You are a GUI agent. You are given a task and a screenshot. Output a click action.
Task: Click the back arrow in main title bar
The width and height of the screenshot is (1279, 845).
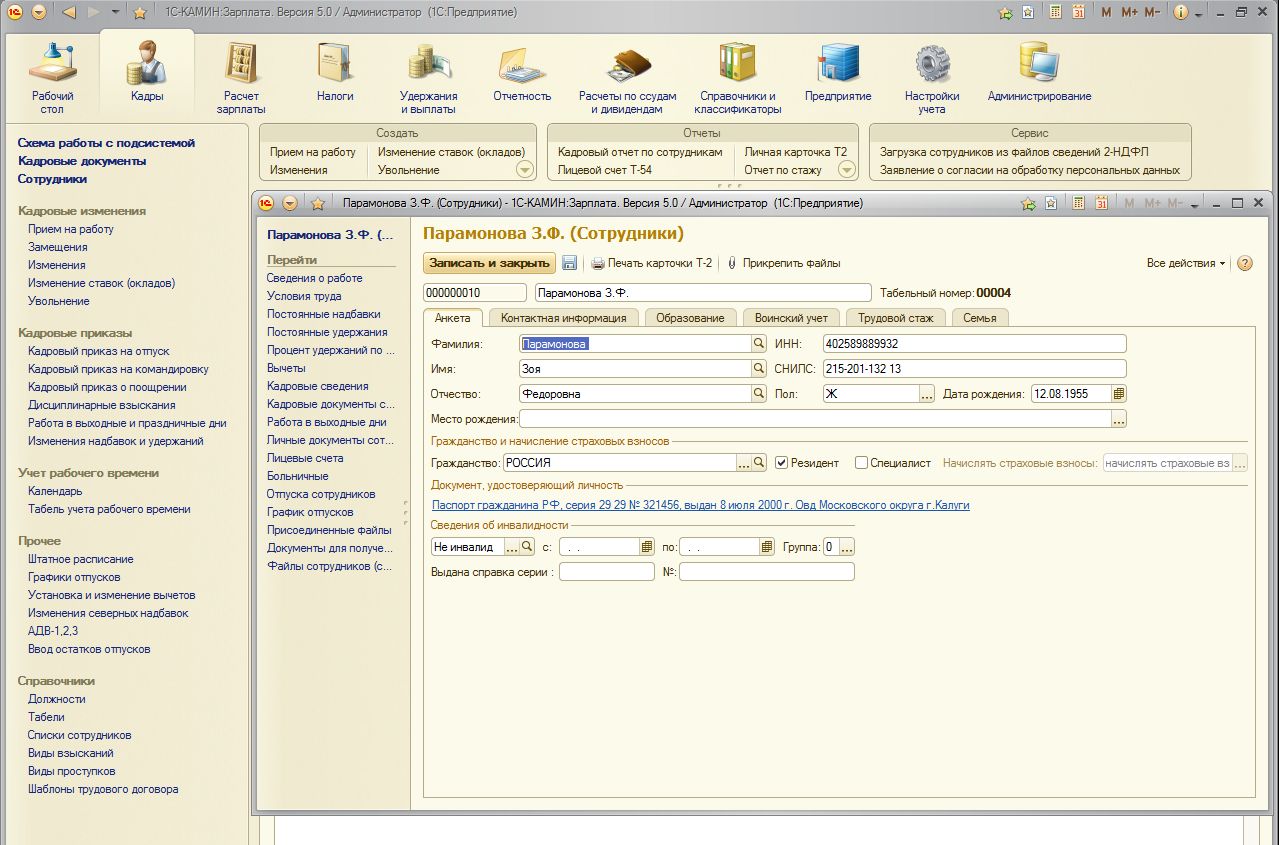pos(69,12)
